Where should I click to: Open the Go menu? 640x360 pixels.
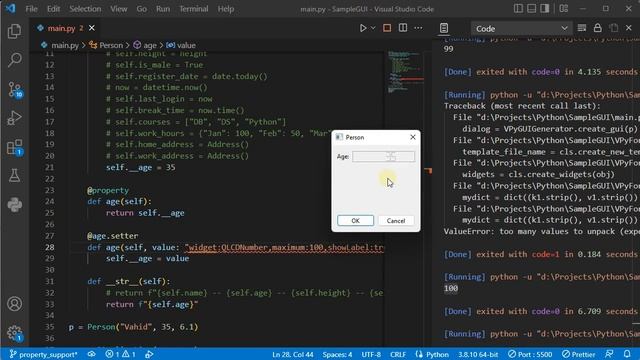coord(141,9)
